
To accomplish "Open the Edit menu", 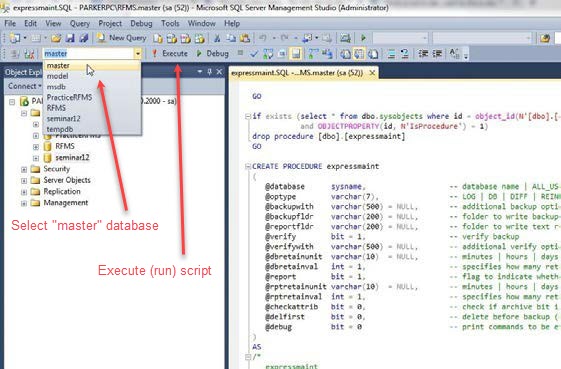I will point(30,24).
